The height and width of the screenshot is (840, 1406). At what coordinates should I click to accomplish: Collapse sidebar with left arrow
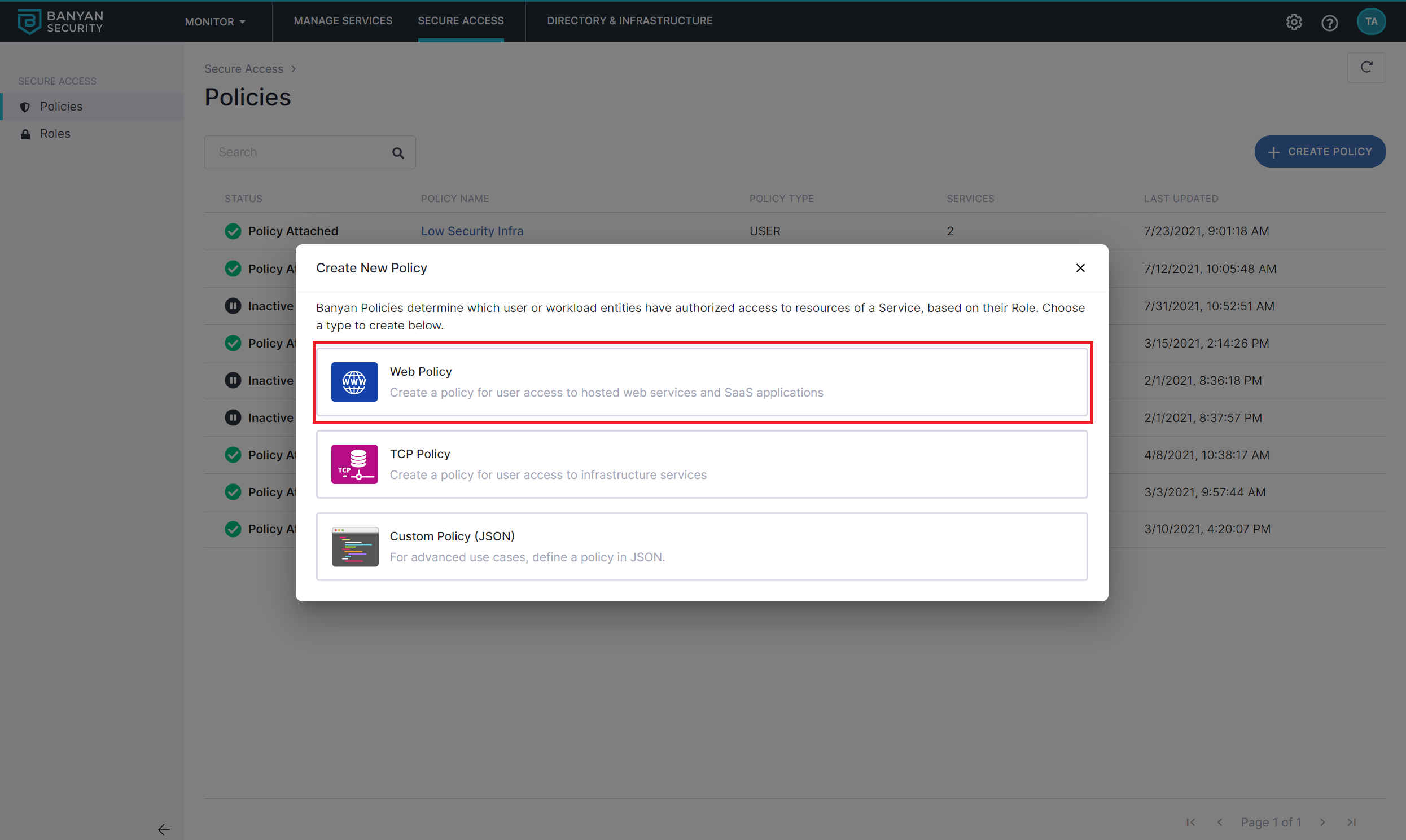tap(164, 829)
